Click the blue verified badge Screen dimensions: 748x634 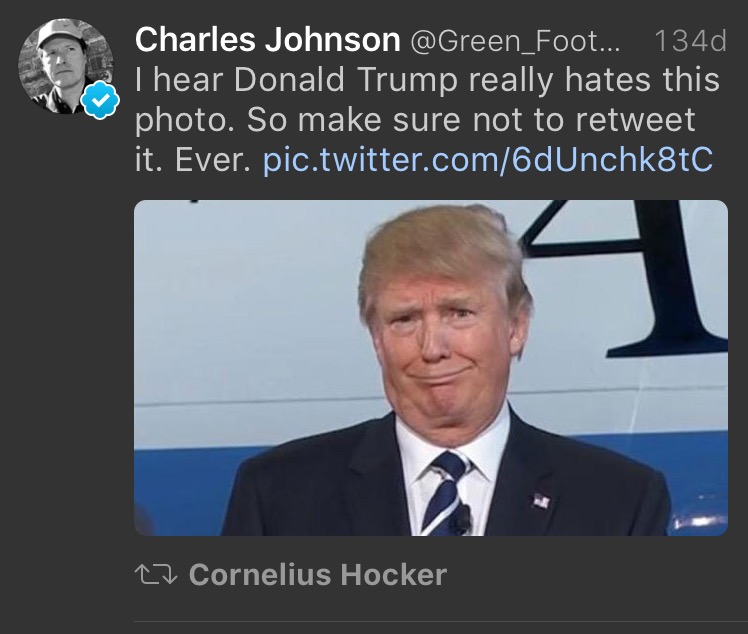coord(99,103)
